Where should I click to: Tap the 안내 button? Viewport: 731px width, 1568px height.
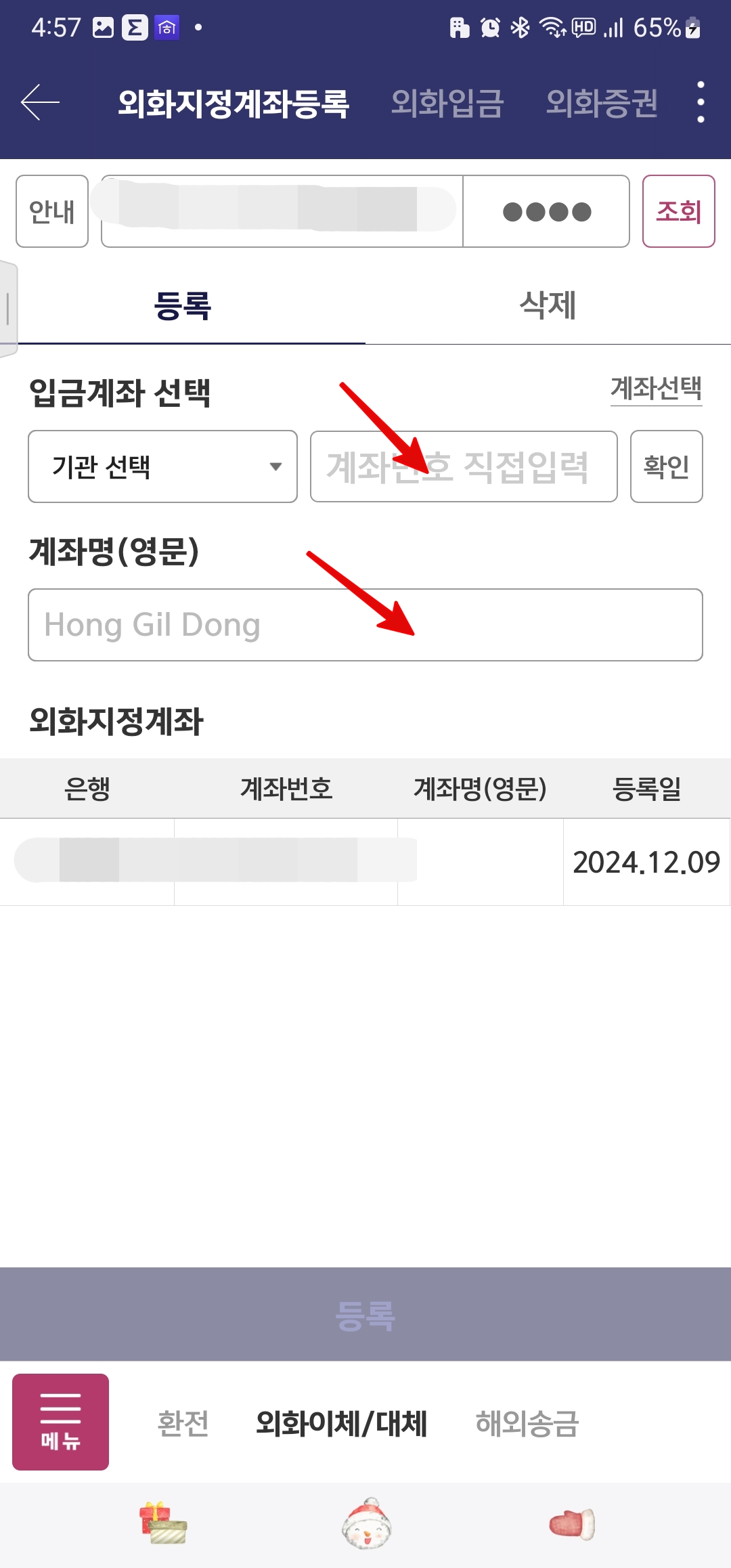pos(52,211)
